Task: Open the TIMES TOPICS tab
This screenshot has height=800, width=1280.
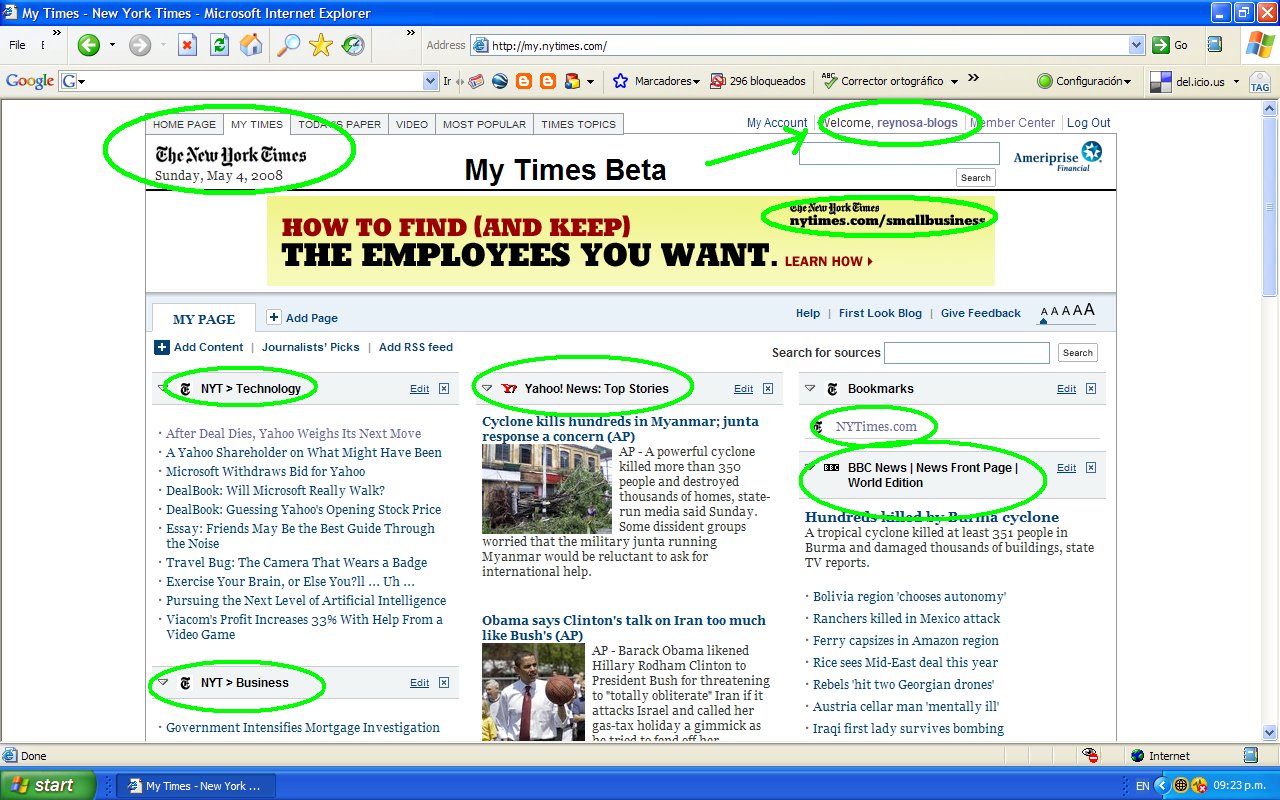Action: tap(578, 124)
